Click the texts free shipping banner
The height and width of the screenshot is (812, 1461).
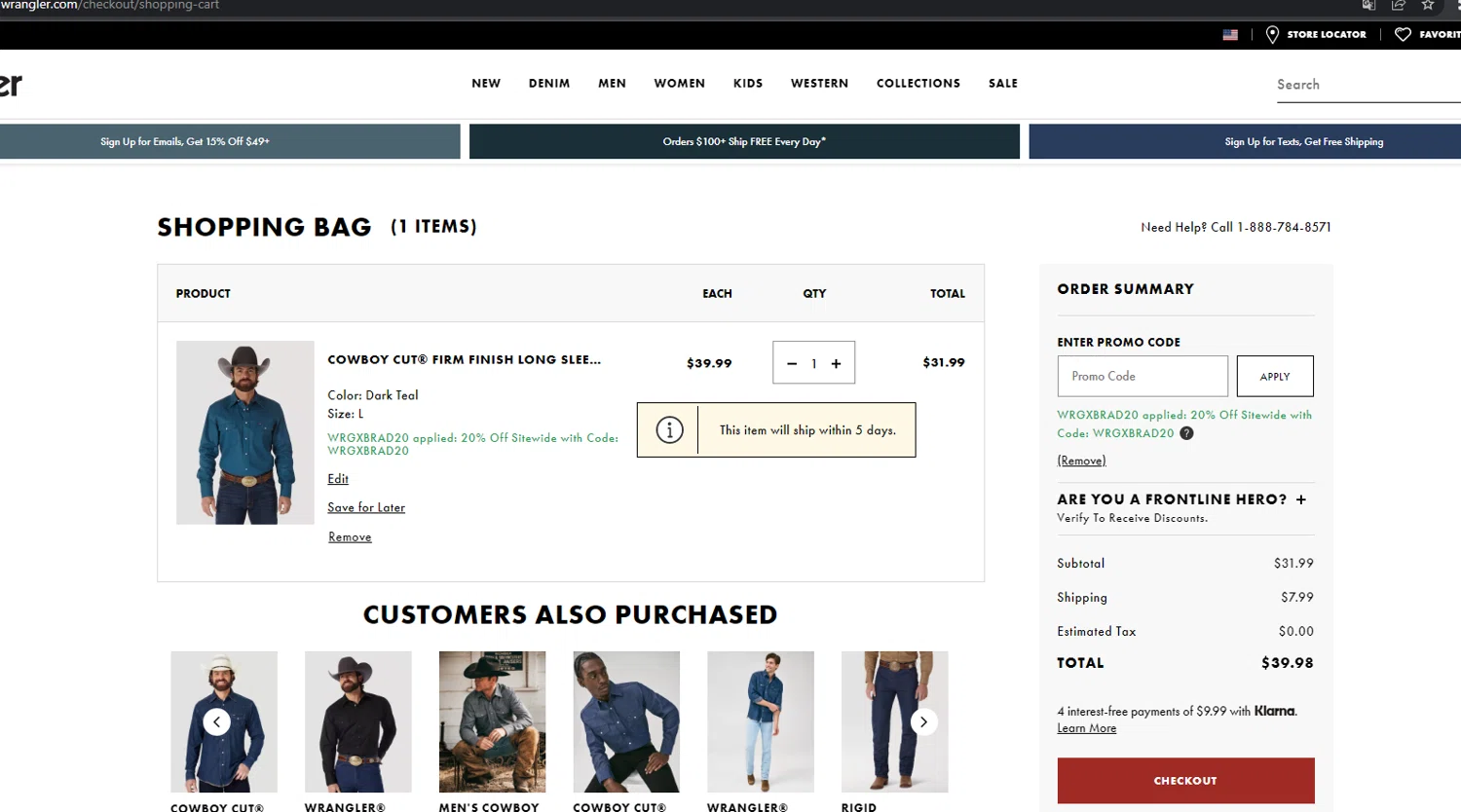(x=1245, y=141)
